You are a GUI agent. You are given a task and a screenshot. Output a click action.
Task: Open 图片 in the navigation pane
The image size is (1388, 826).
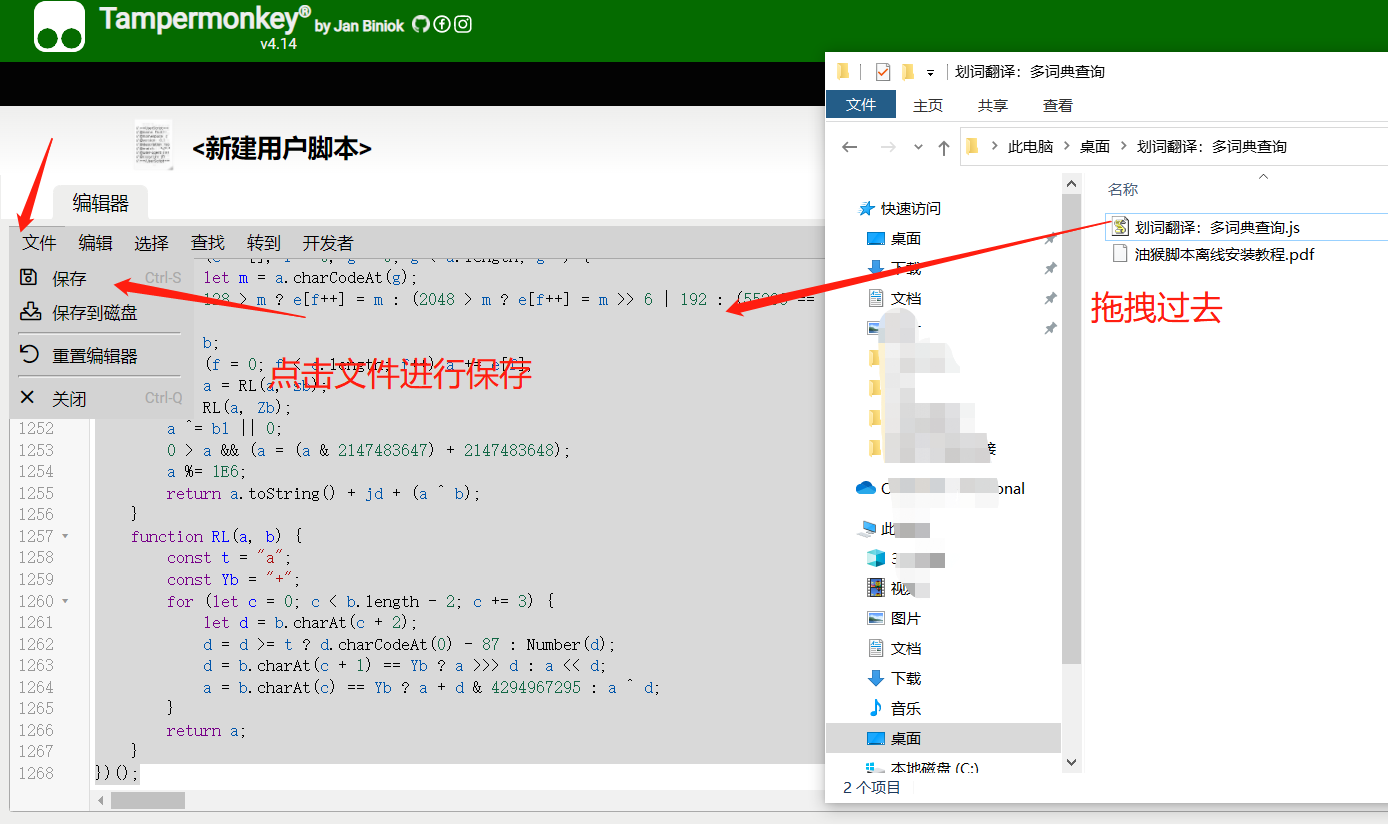tap(906, 618)
